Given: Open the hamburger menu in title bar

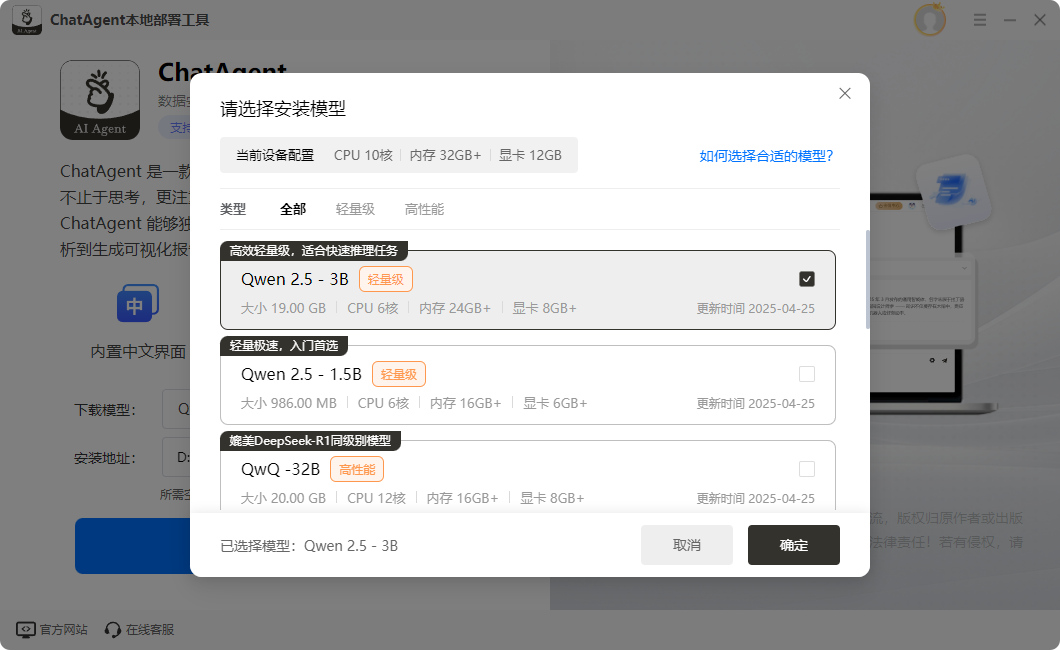Looking at the screenshot, I should [980, 20].
